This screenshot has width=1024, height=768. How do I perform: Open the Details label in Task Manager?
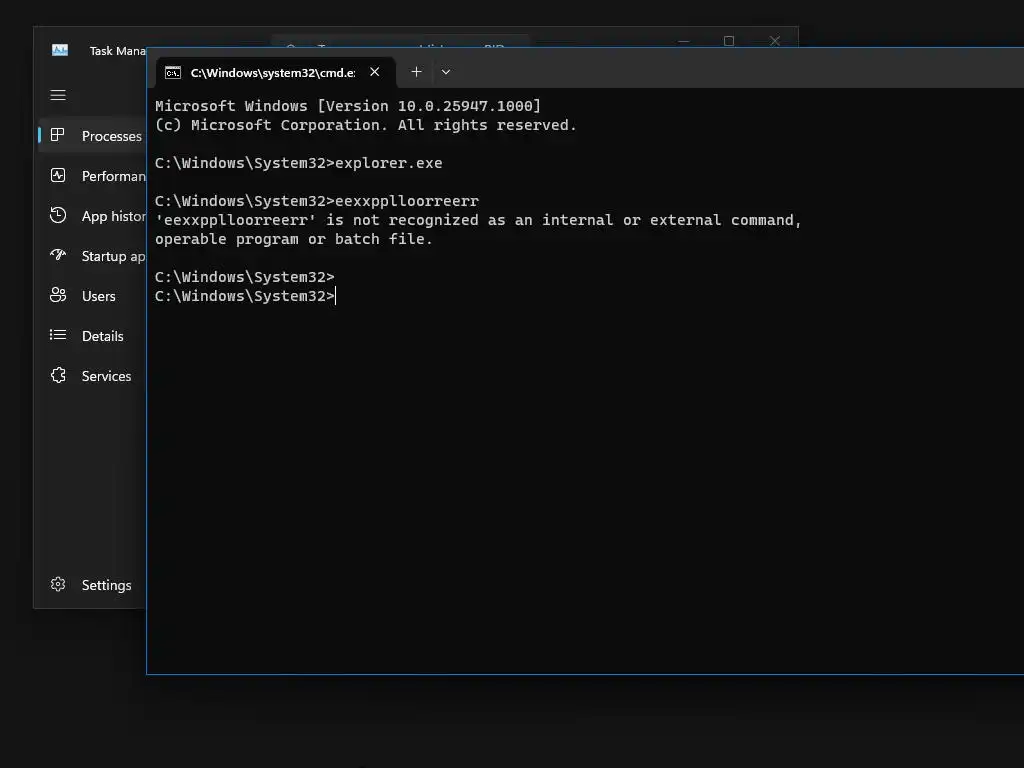(x=103, y=336)
